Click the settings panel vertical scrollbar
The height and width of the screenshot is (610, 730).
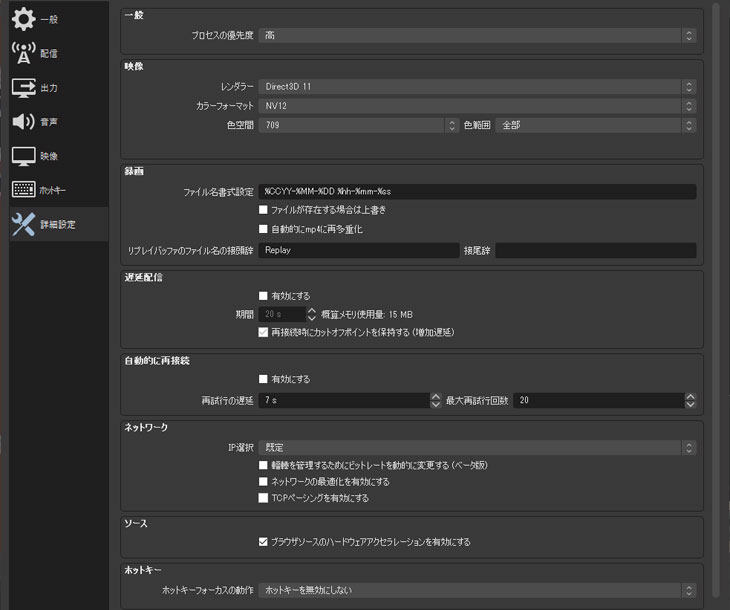713,300
